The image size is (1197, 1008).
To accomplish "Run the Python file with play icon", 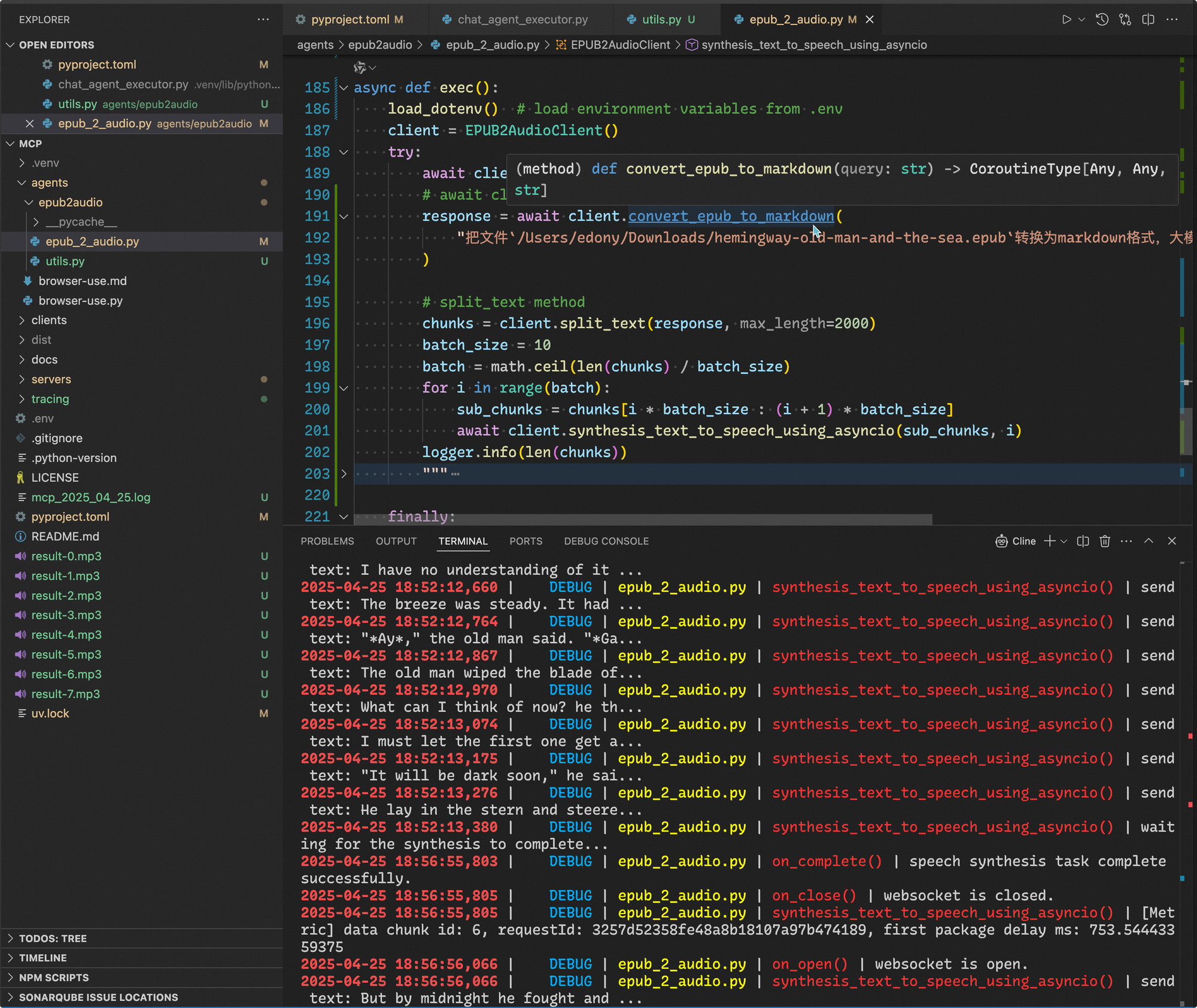I will pos(1066,20).
